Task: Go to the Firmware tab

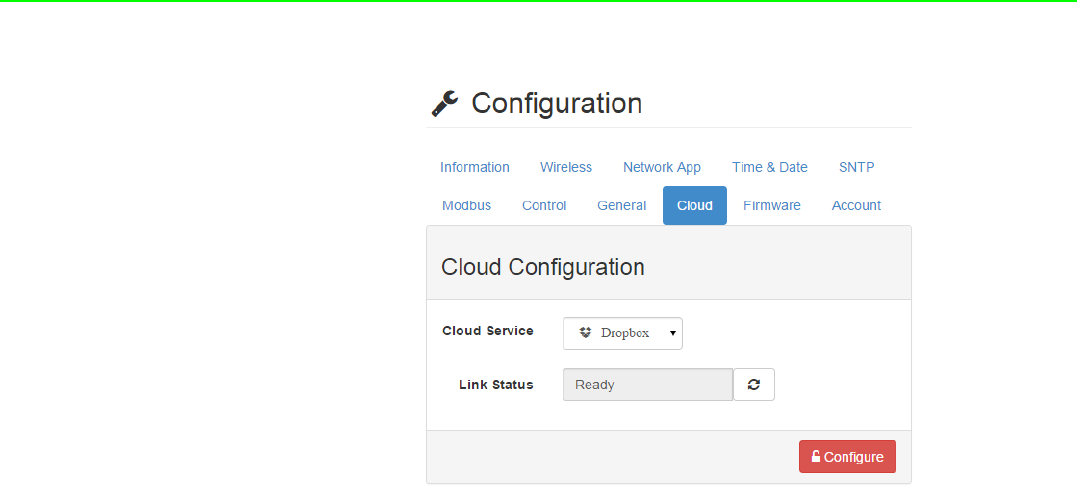Action: pos(771,205)
